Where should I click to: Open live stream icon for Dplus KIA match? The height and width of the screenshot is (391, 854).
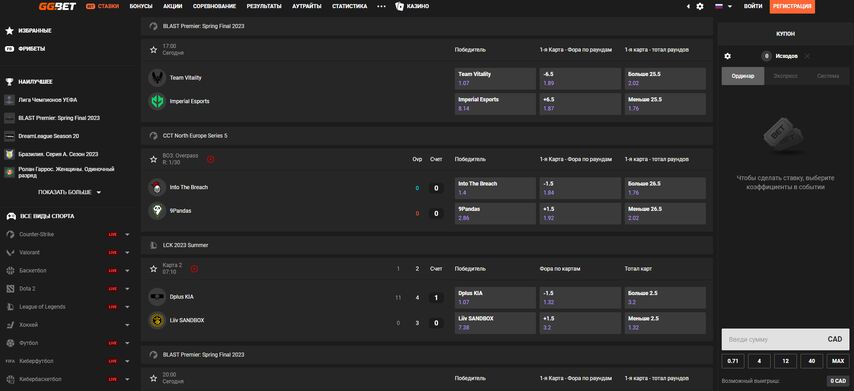click(x=194, y=268)
